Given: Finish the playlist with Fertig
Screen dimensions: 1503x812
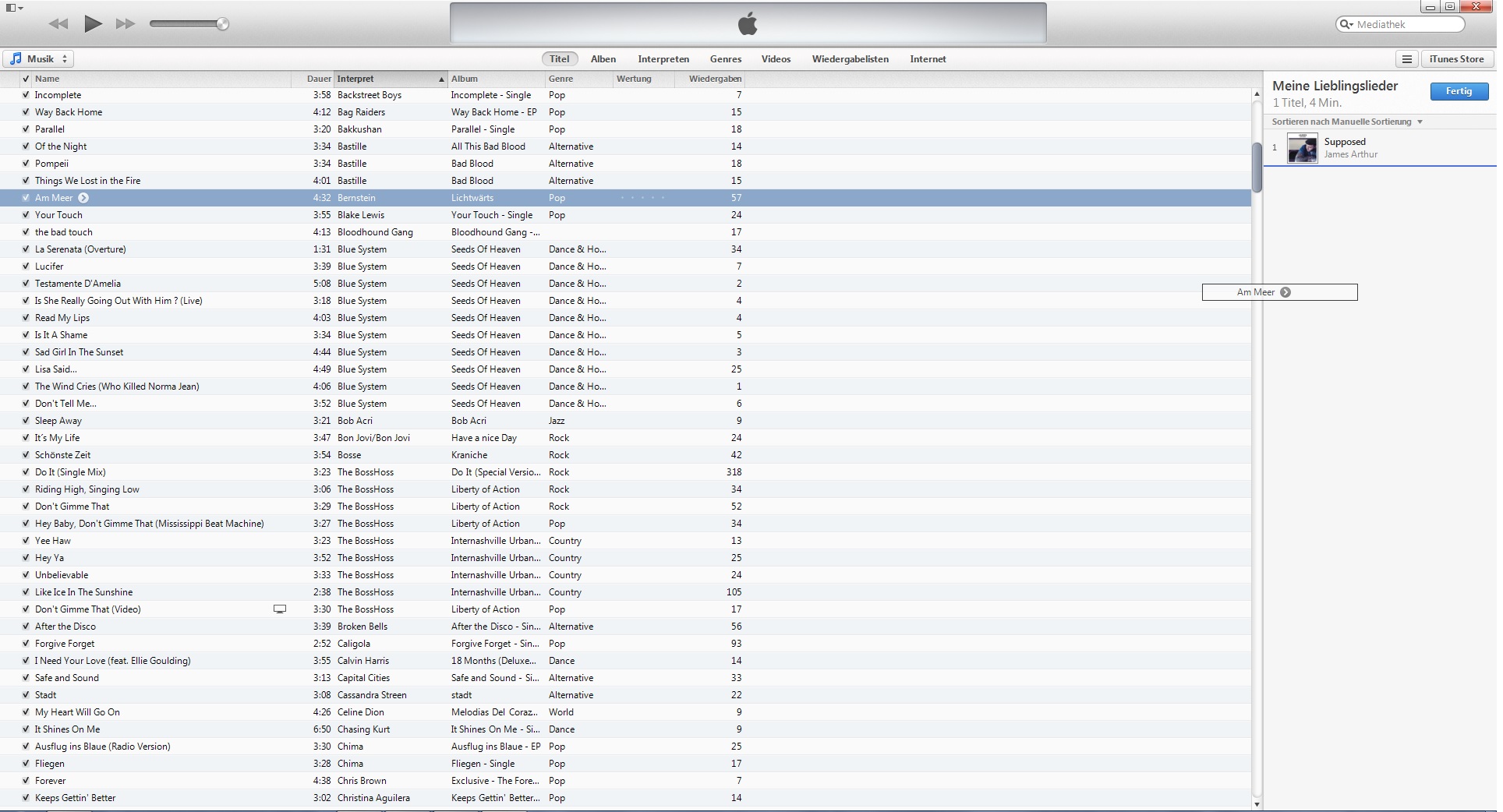Looking at the screenshot, I should click(1459, 91).
